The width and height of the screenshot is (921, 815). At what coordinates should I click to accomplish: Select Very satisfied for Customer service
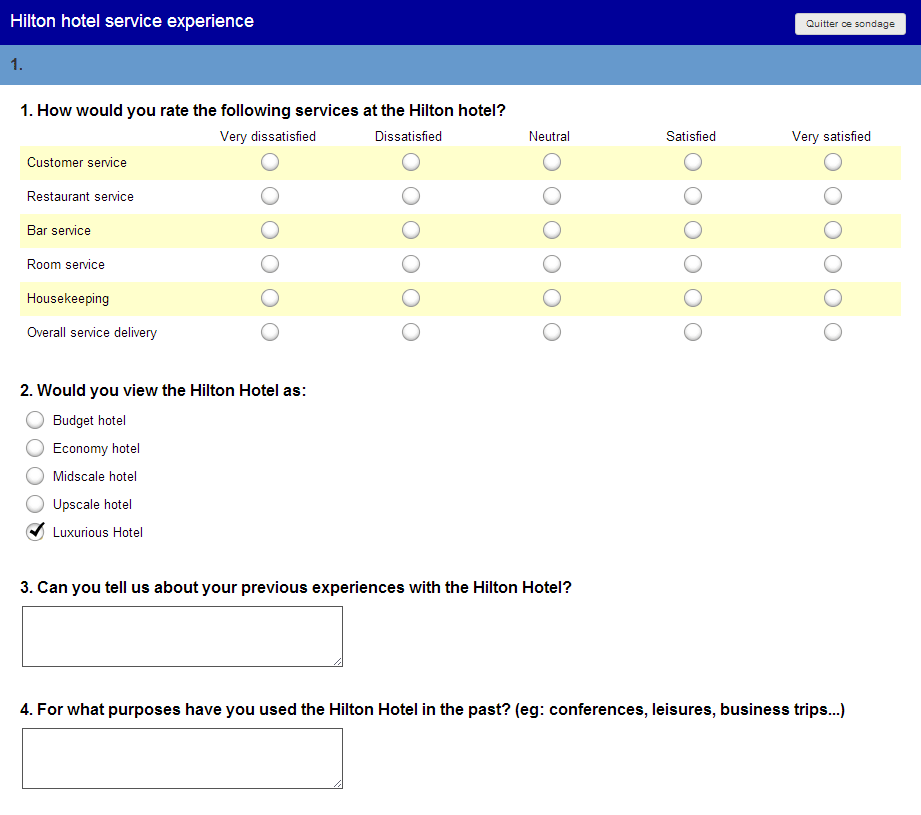tap(833, 162)
